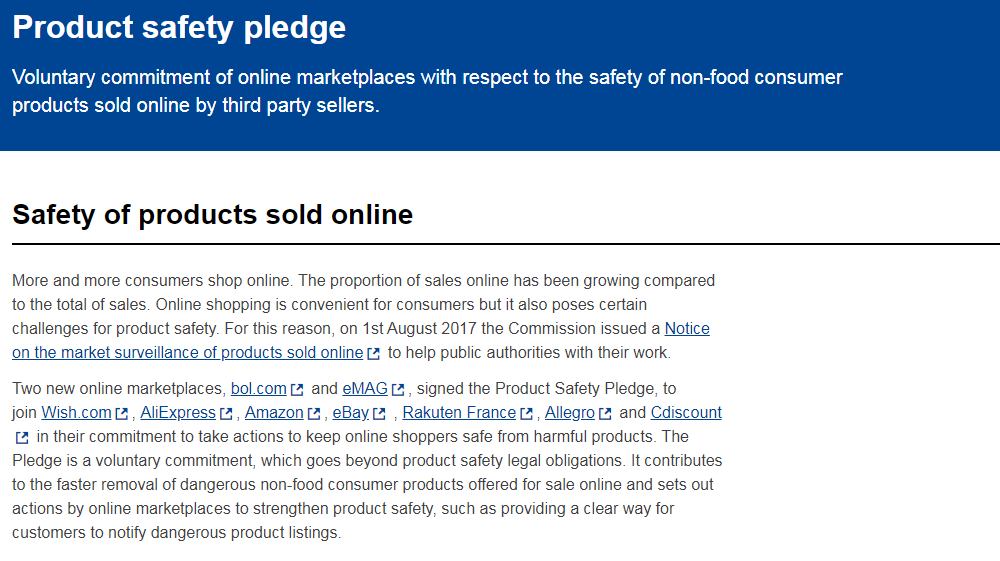Visit the AliExpress link

click(178, 413)
